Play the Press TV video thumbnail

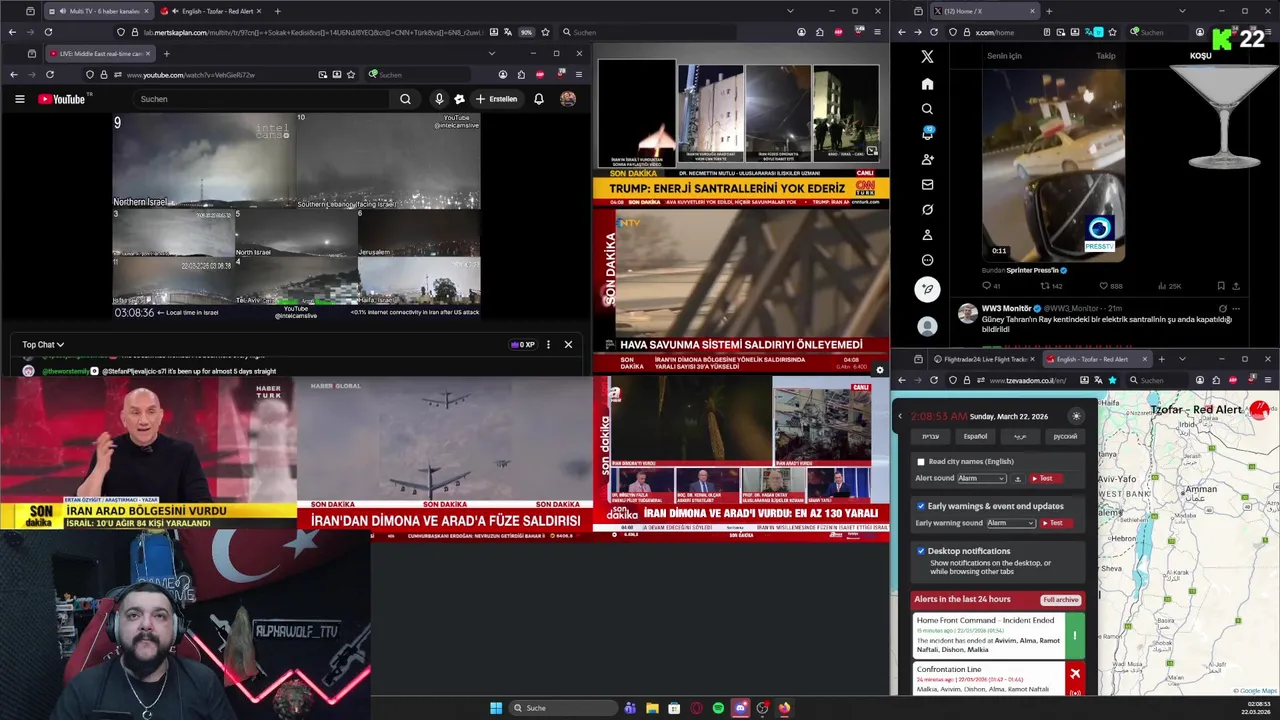coord(1053,165)
